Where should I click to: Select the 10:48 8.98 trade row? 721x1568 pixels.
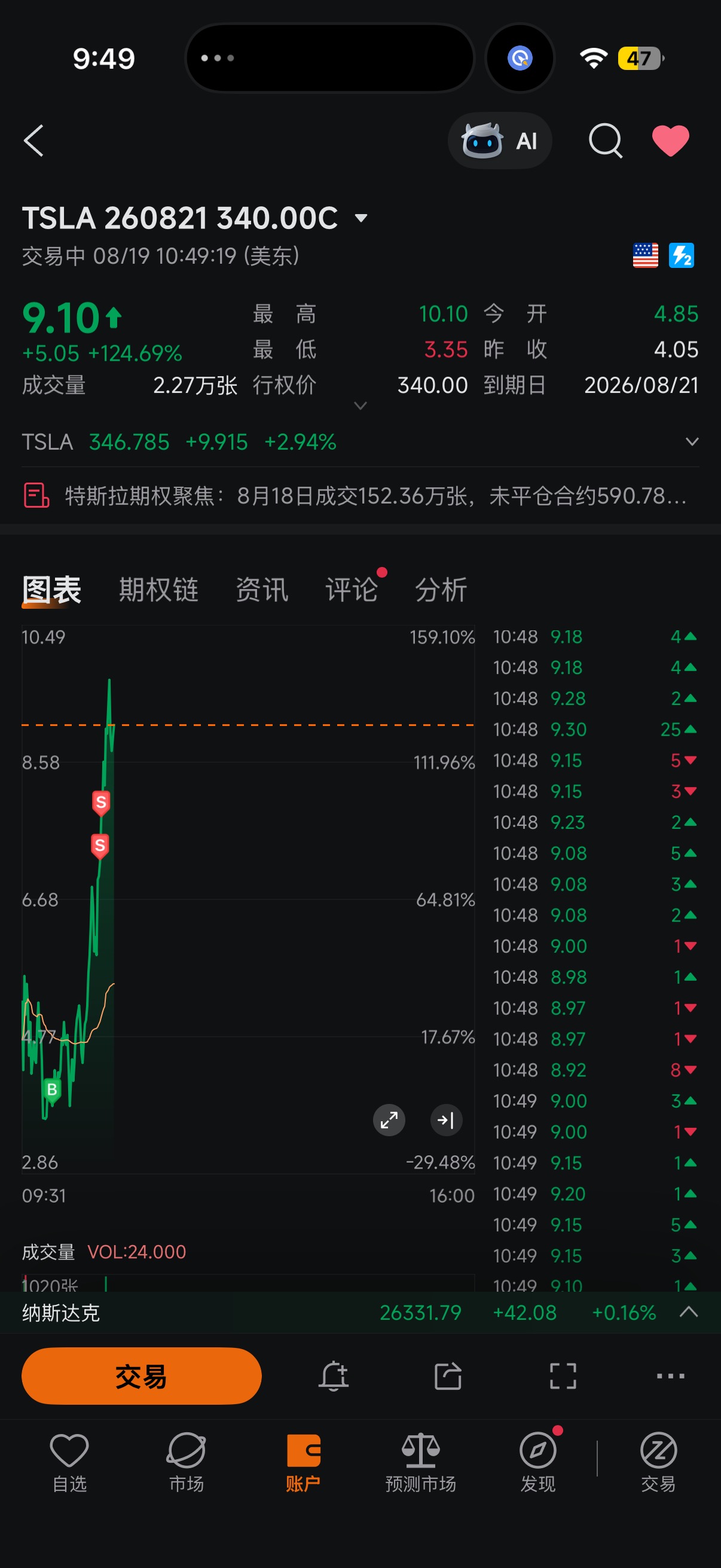(594, 977)
